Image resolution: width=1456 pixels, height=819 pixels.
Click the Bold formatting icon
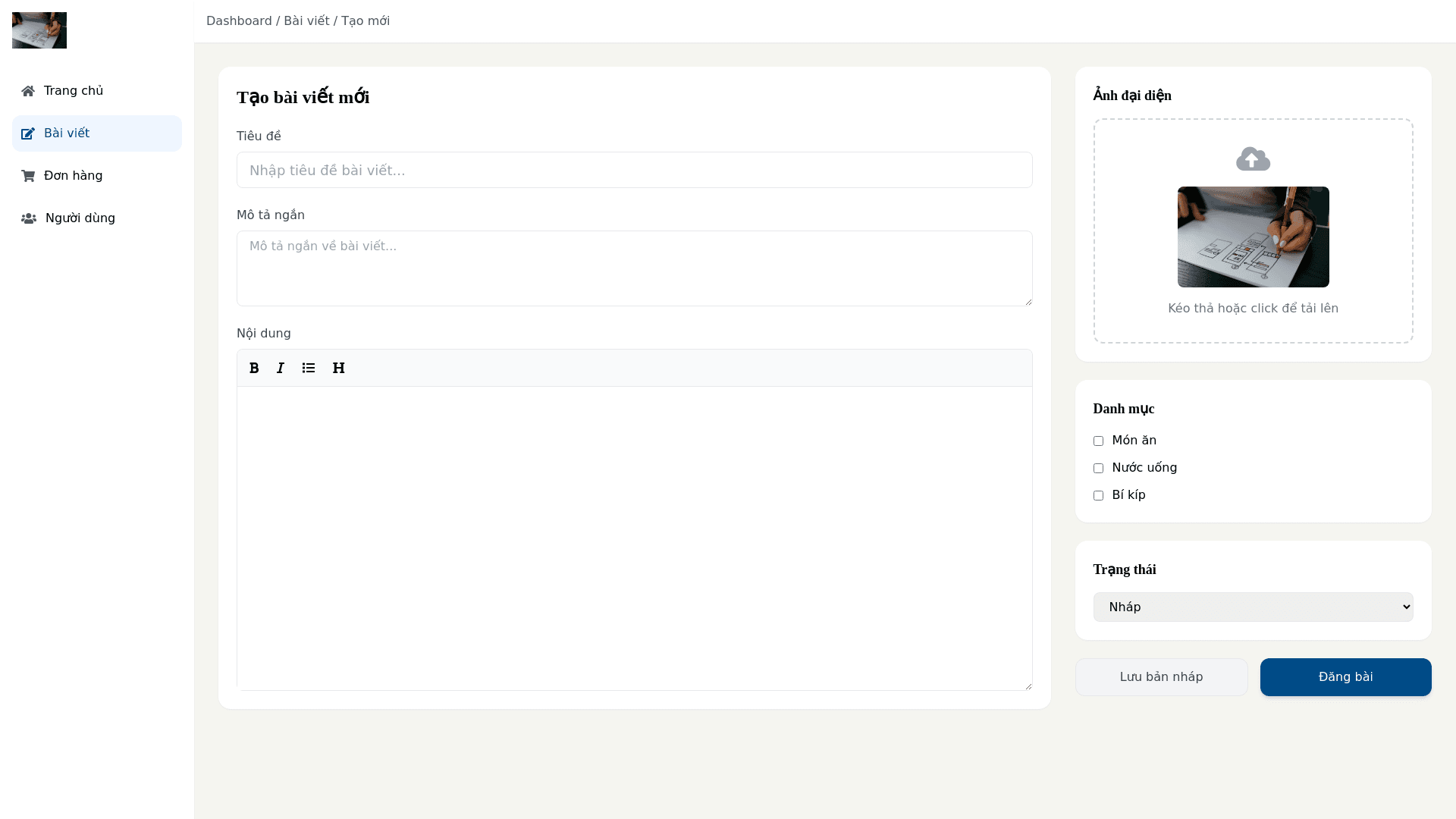[x=254, y=368]
